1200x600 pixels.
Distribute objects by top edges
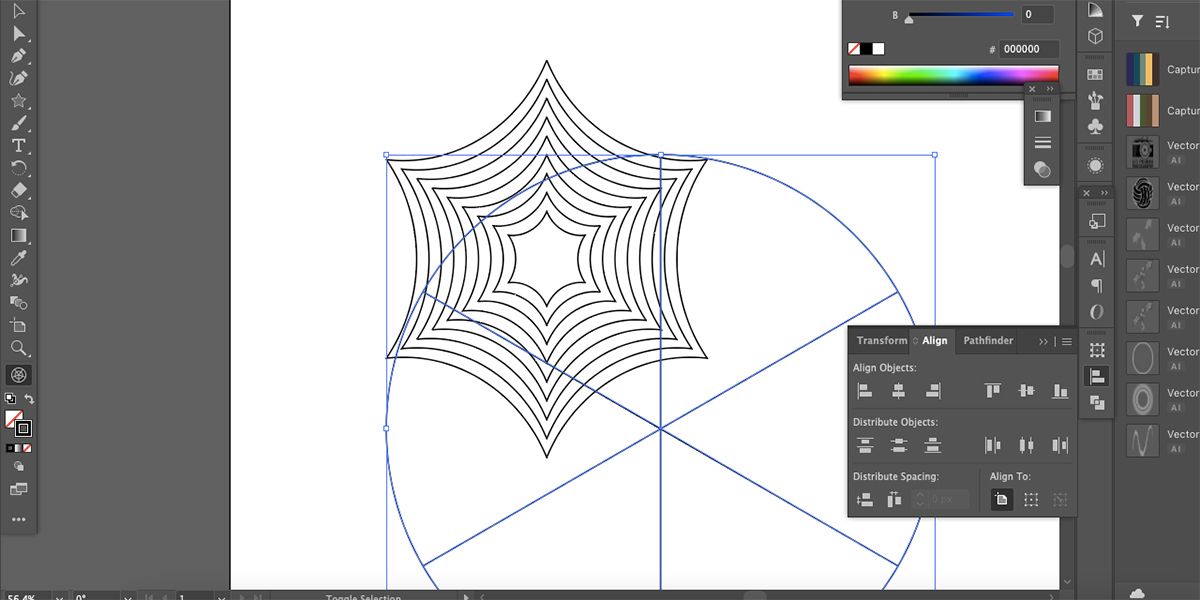pos(865,445)
